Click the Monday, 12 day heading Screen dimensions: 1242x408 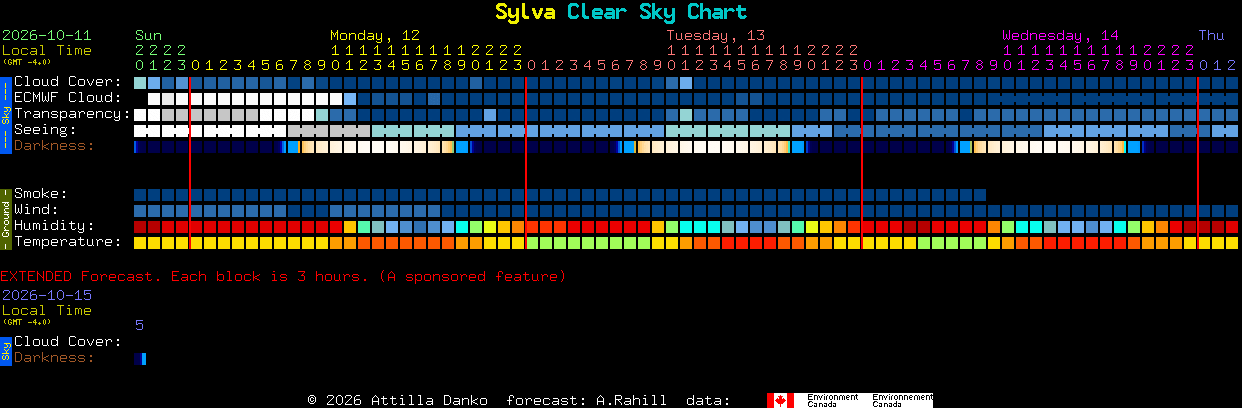(x=375, y=35)
